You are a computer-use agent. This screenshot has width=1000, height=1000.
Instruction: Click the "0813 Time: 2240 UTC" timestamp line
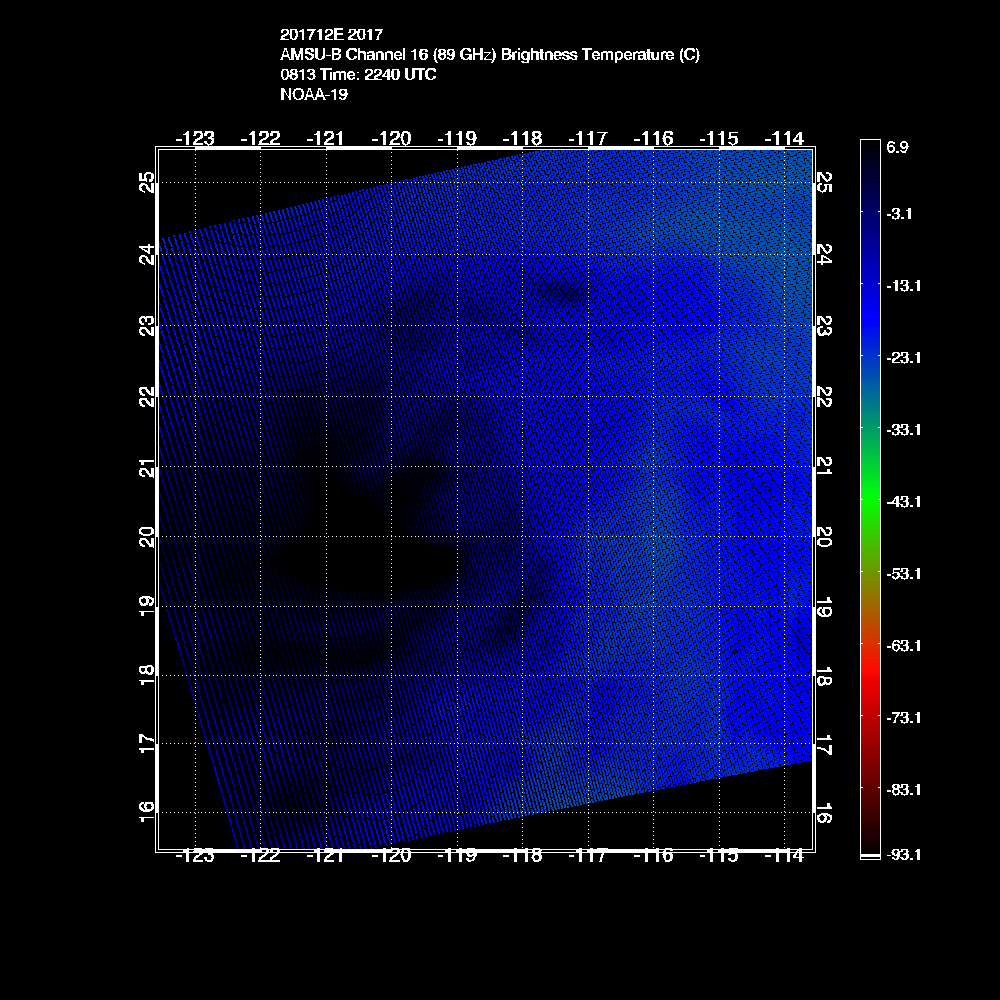click(358, 75)
